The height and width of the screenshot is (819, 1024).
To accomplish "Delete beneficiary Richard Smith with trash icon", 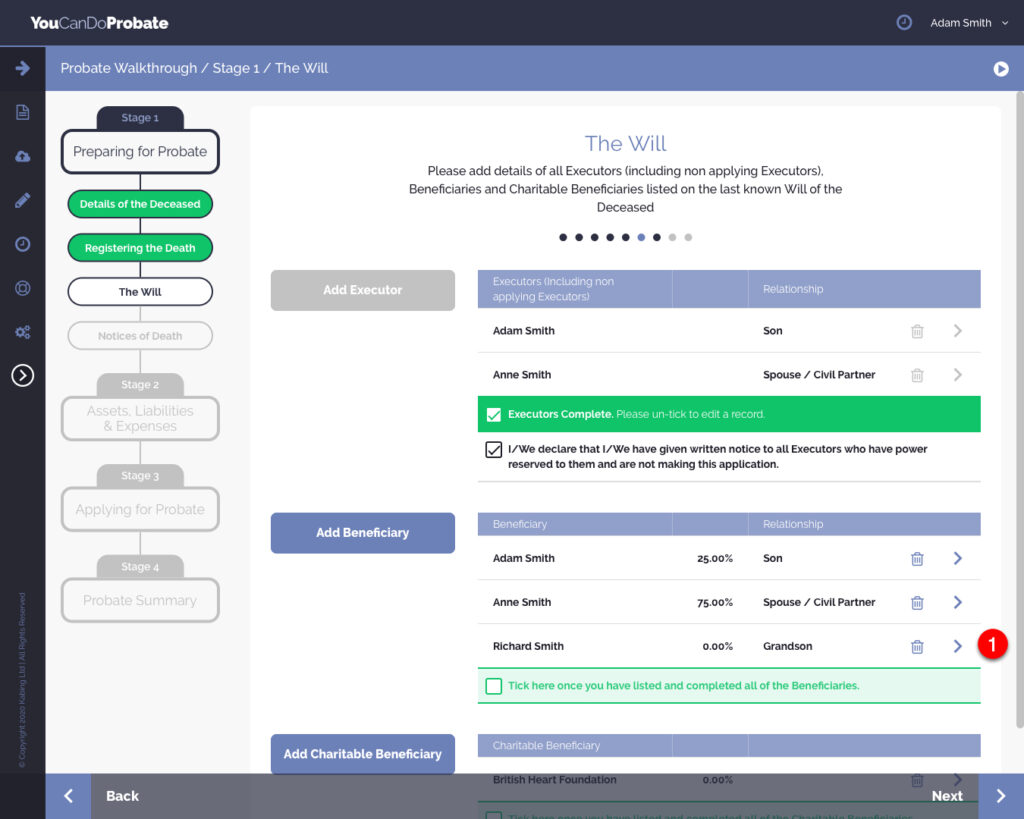I will (x=917, y=647).
